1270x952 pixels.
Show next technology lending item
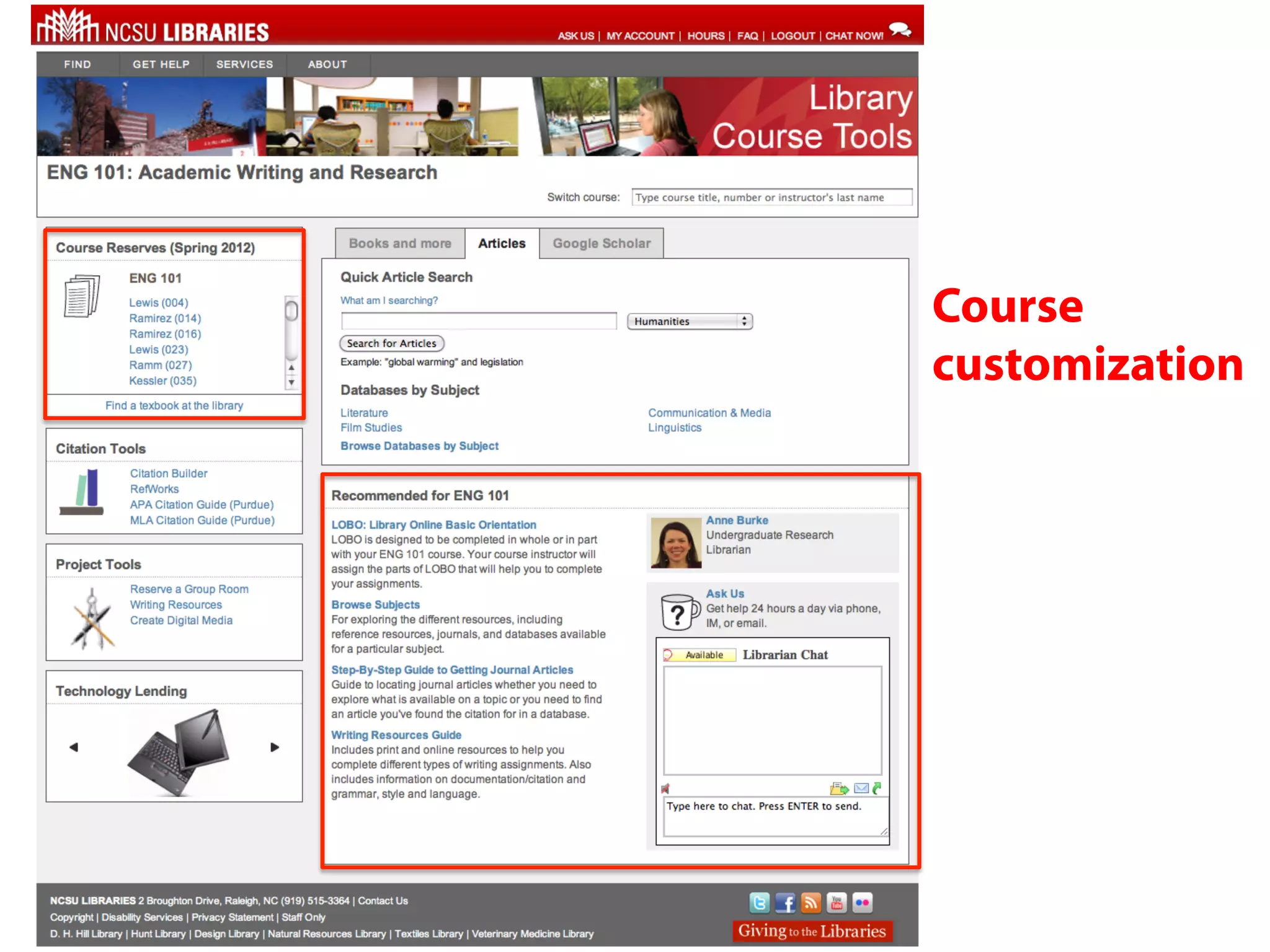click(x=275, y=747)
